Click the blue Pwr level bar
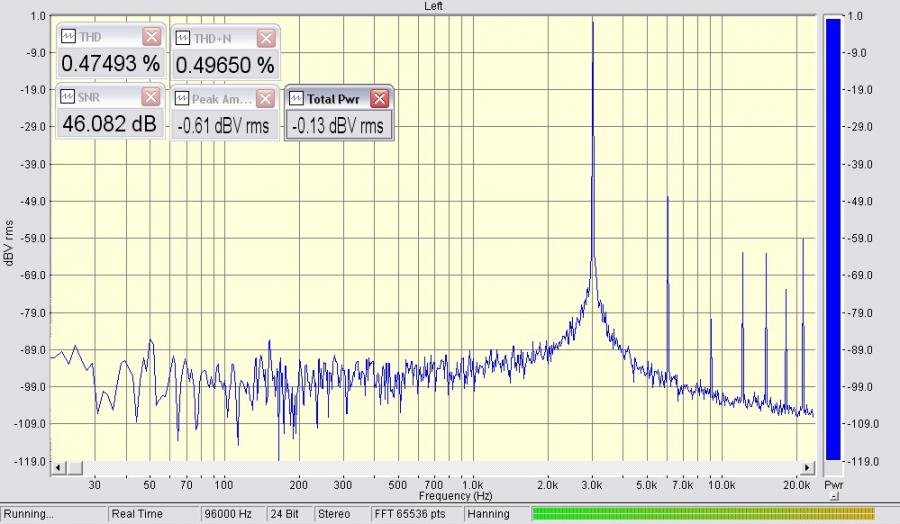This screenshot has width=900, height=524. [833, 239]
